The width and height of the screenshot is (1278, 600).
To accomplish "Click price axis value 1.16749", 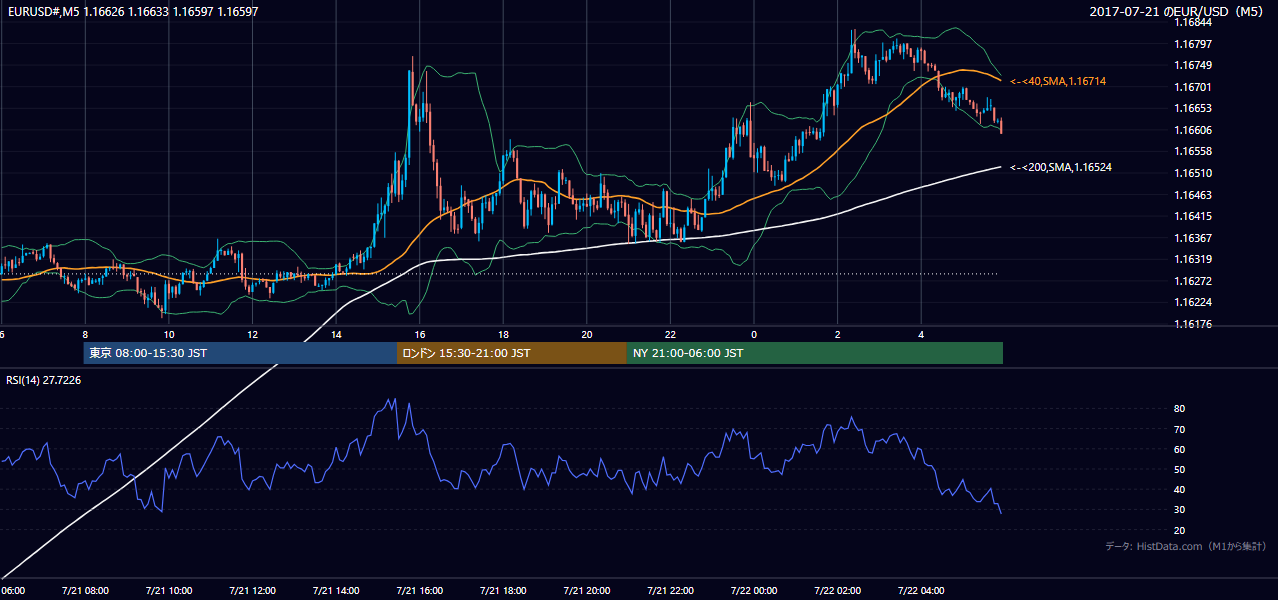I will [1193, 65].
